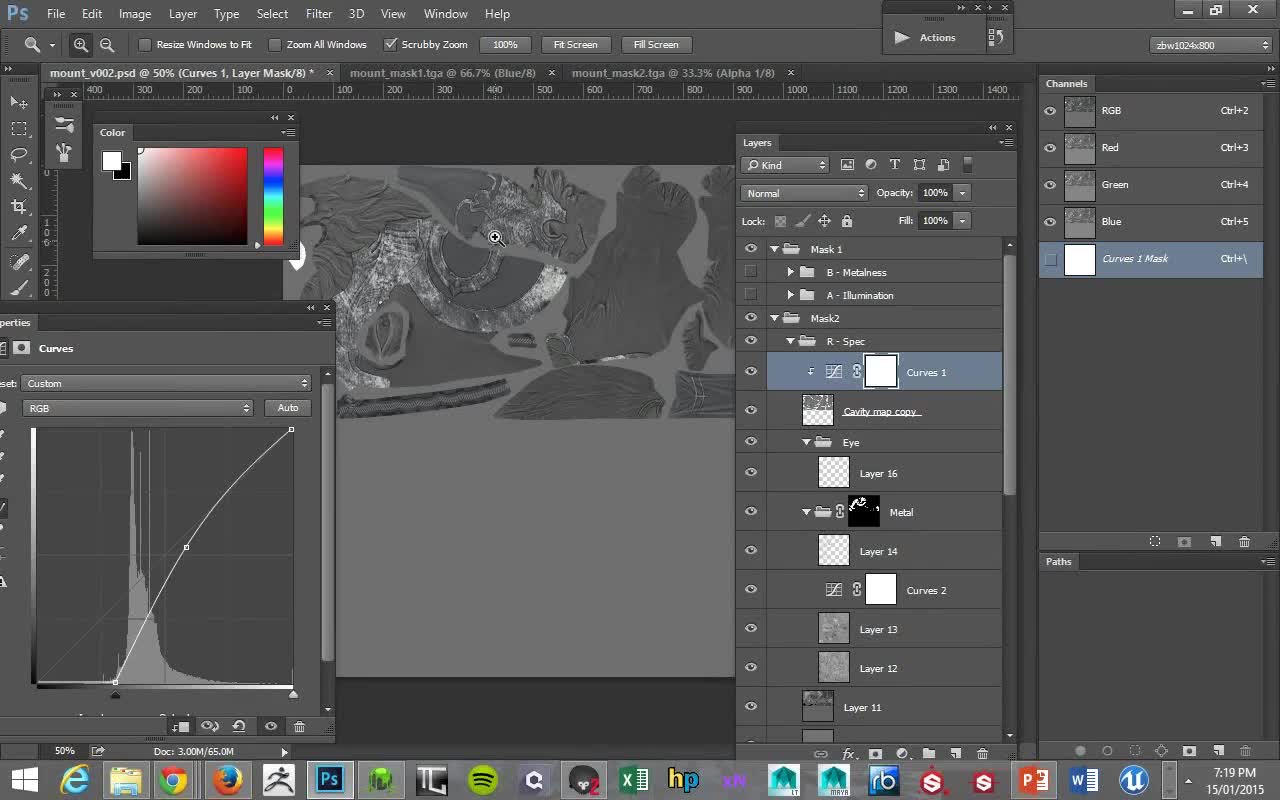The height and width of the screenshot is (800, 1280).
Task: Toggle Red channel visibility
Action: click(1050, 147)
